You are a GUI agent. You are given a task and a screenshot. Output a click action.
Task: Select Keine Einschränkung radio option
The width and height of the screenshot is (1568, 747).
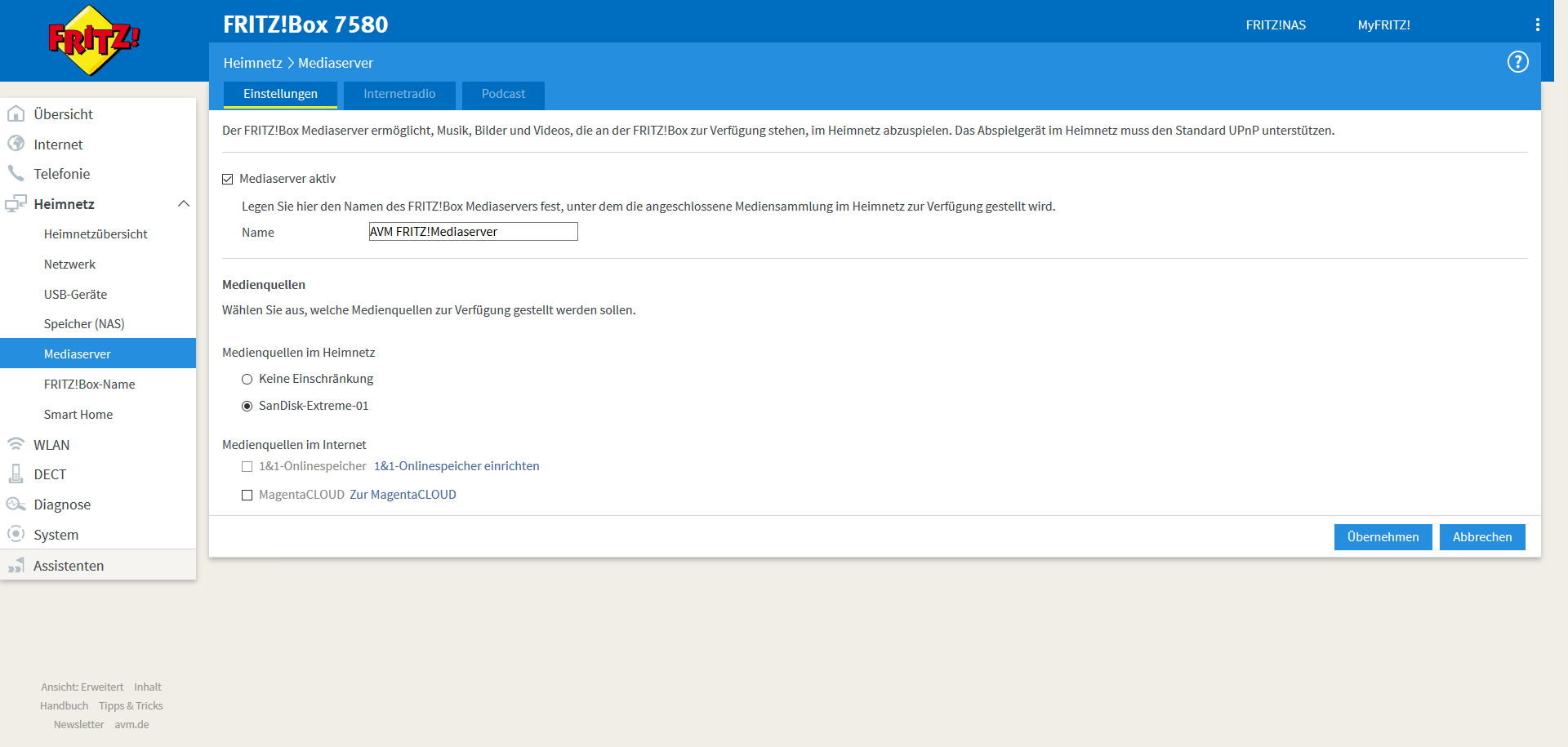pyautogui.click(x=247, y=379)
